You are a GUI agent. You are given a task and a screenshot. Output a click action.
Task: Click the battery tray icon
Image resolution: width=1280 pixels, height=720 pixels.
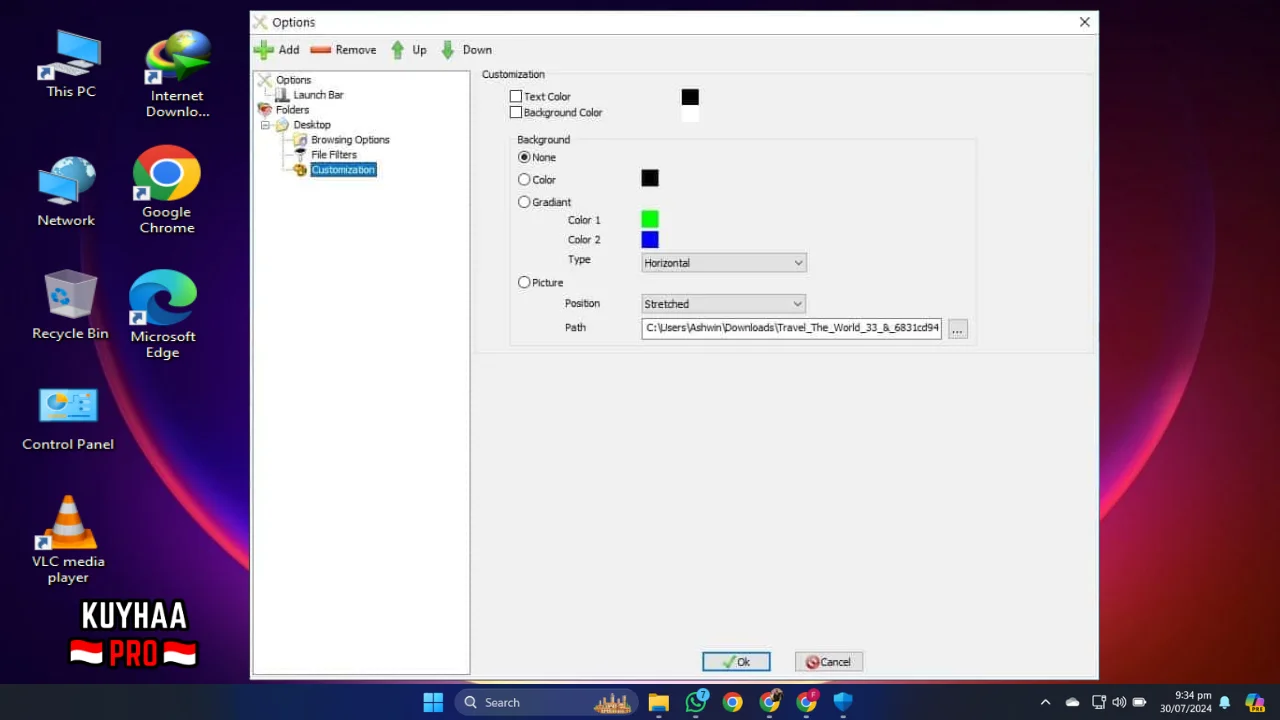[1139, 702]
